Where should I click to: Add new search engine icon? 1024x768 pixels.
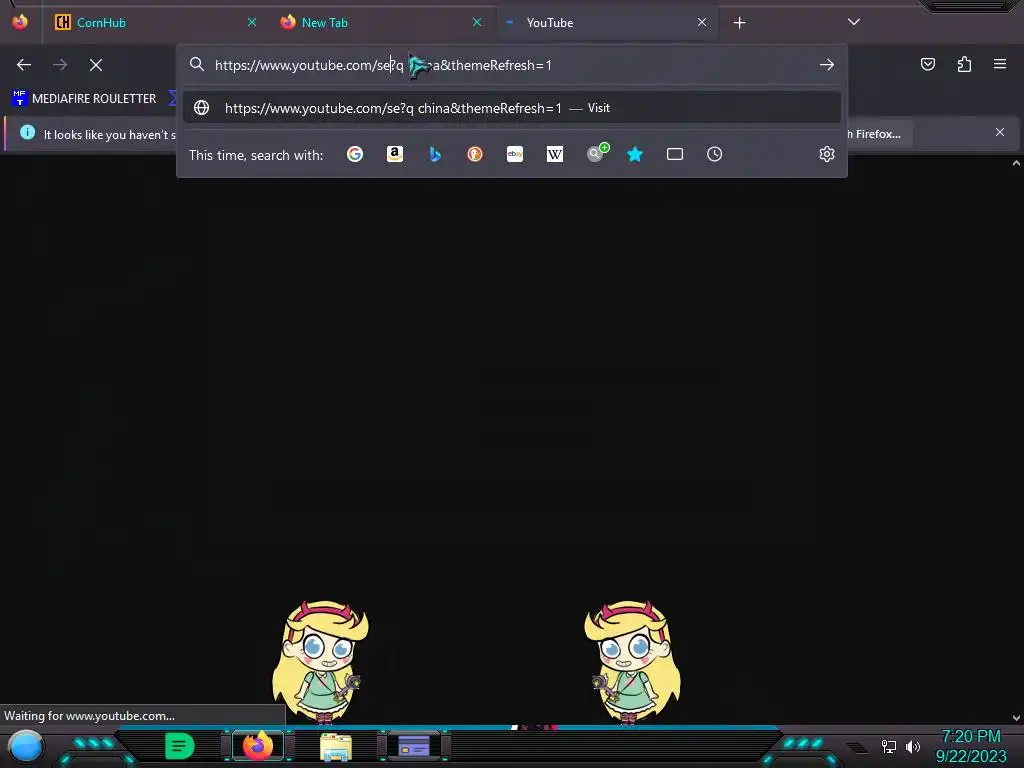(597, 153)
